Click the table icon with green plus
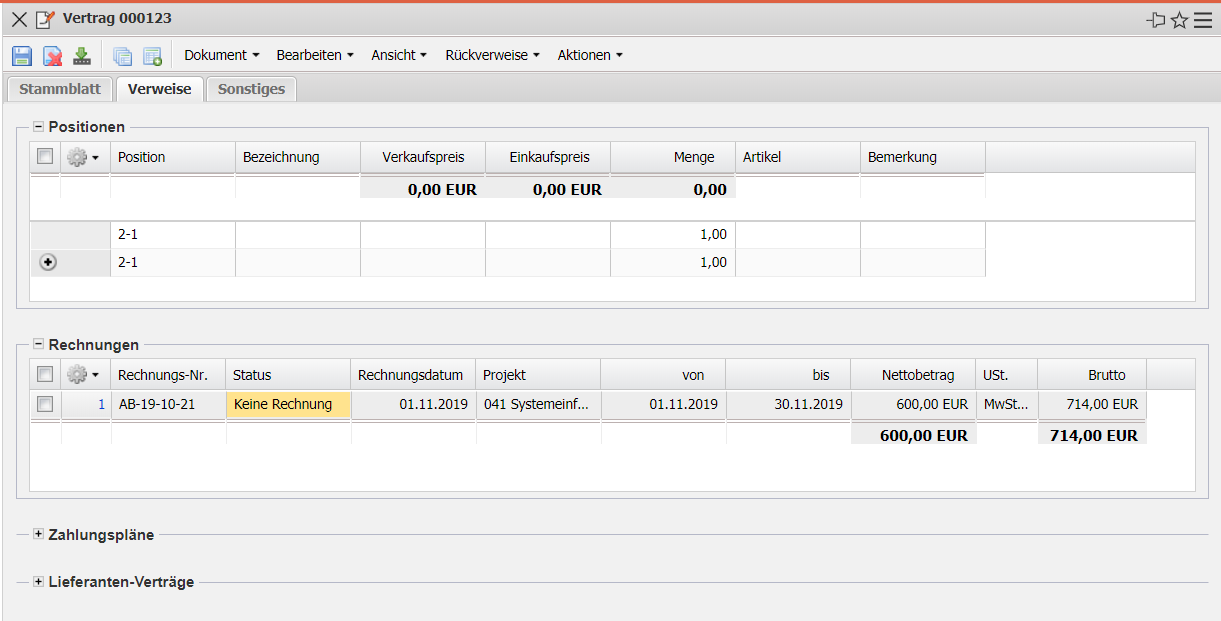The height and width of the screenshot is (621, 1221). tap(152, 56)
